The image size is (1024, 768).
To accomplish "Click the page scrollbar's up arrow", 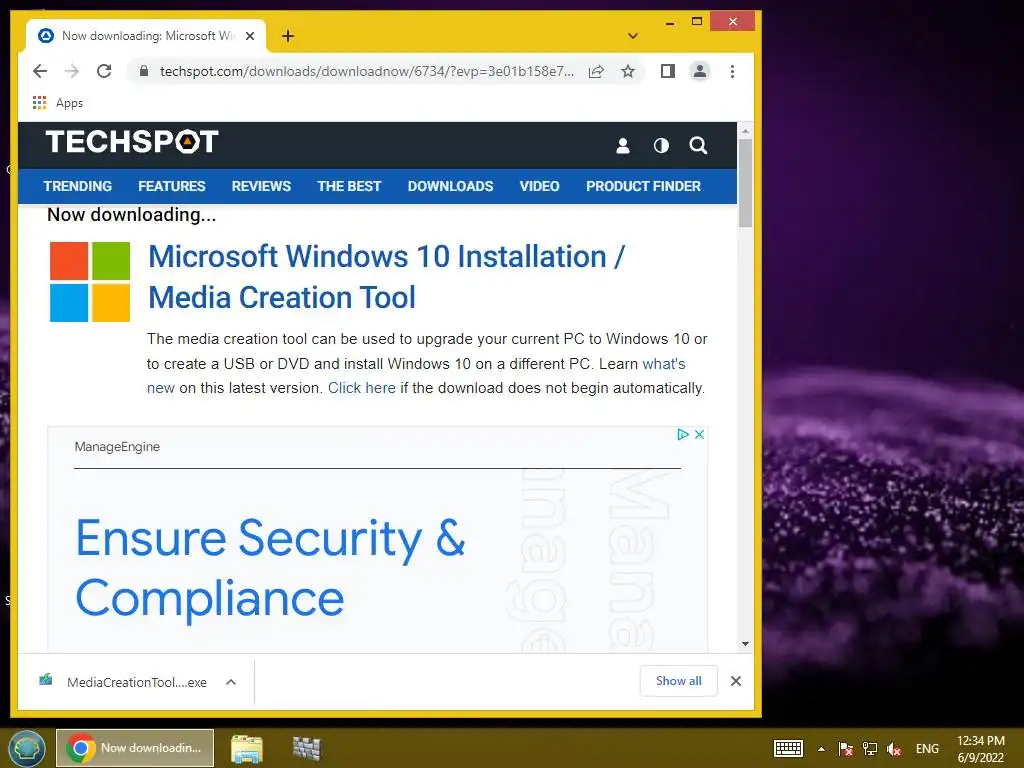I will click(x=745, y=131).
